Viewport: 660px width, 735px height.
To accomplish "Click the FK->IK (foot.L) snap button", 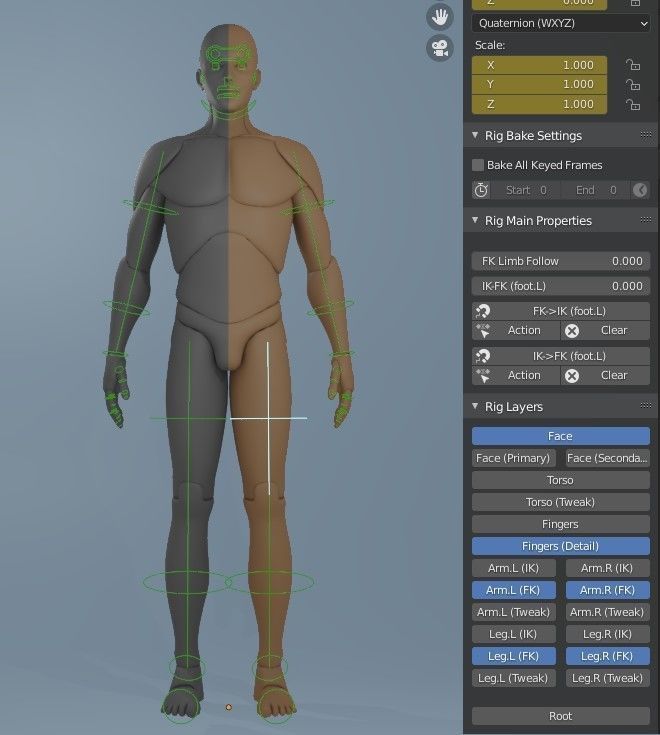I will tap(561, 311).
